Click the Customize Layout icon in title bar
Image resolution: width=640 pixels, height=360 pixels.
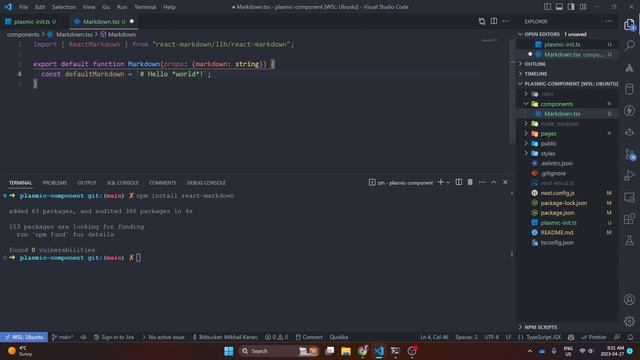[x=583, y=7]
